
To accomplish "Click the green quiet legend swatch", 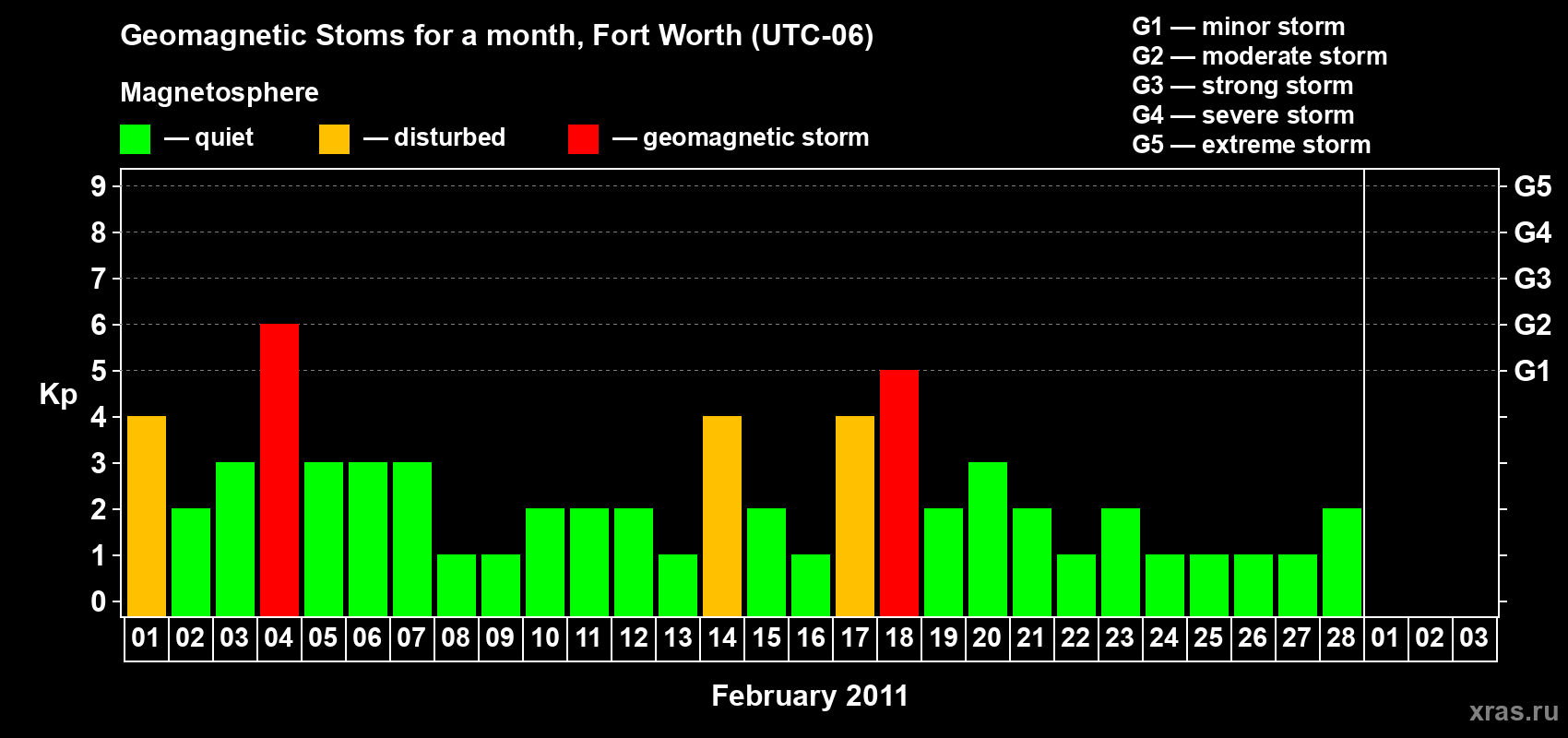I will click(x=135, y=139).
